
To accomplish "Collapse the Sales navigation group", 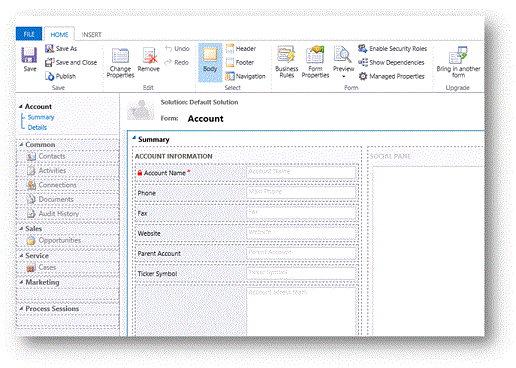I will [x=21, y=228].
